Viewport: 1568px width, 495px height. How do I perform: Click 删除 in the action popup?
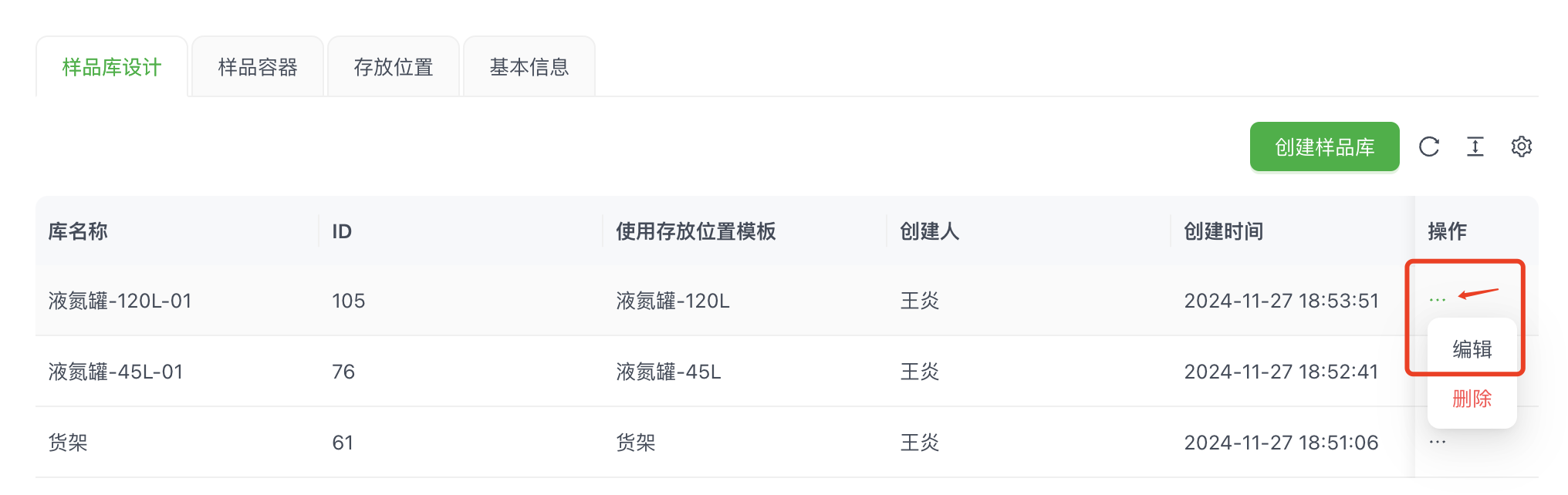coord(1472,399)
